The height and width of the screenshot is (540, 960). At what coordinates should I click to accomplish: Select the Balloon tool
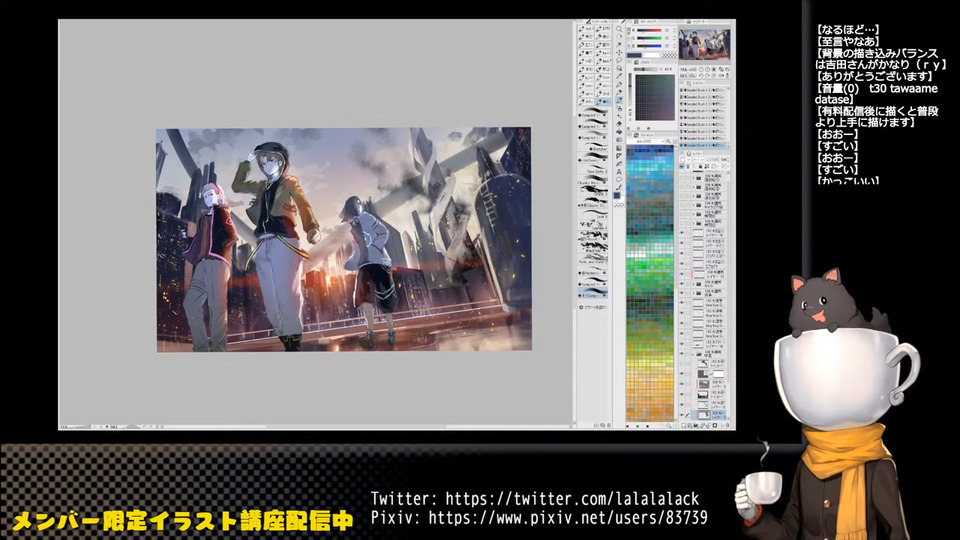[619, 179]
